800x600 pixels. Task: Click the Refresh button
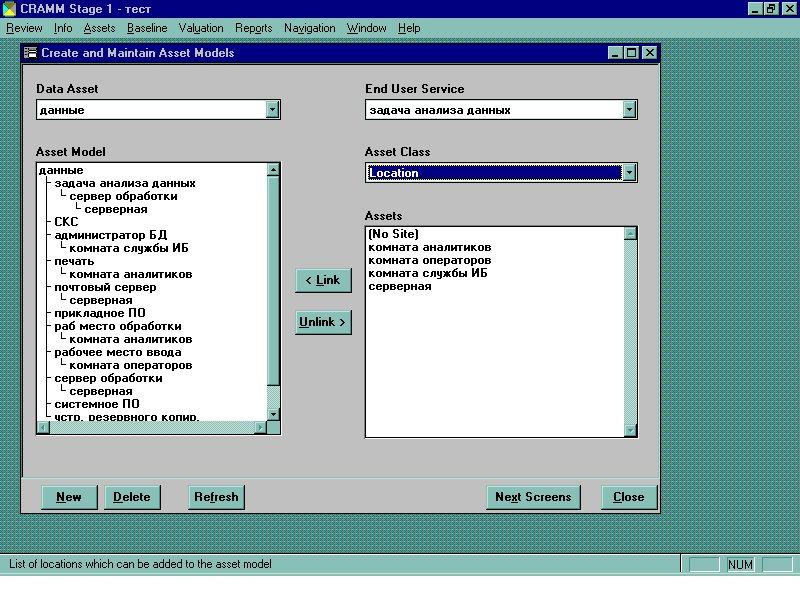[216, 497]
